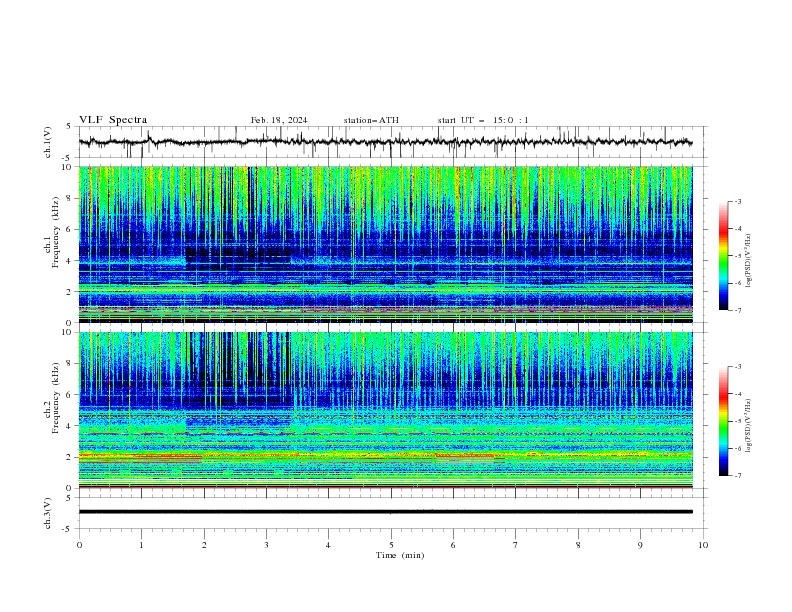Click the "ch.1(V)" waveform axis label

pos(48,142)
